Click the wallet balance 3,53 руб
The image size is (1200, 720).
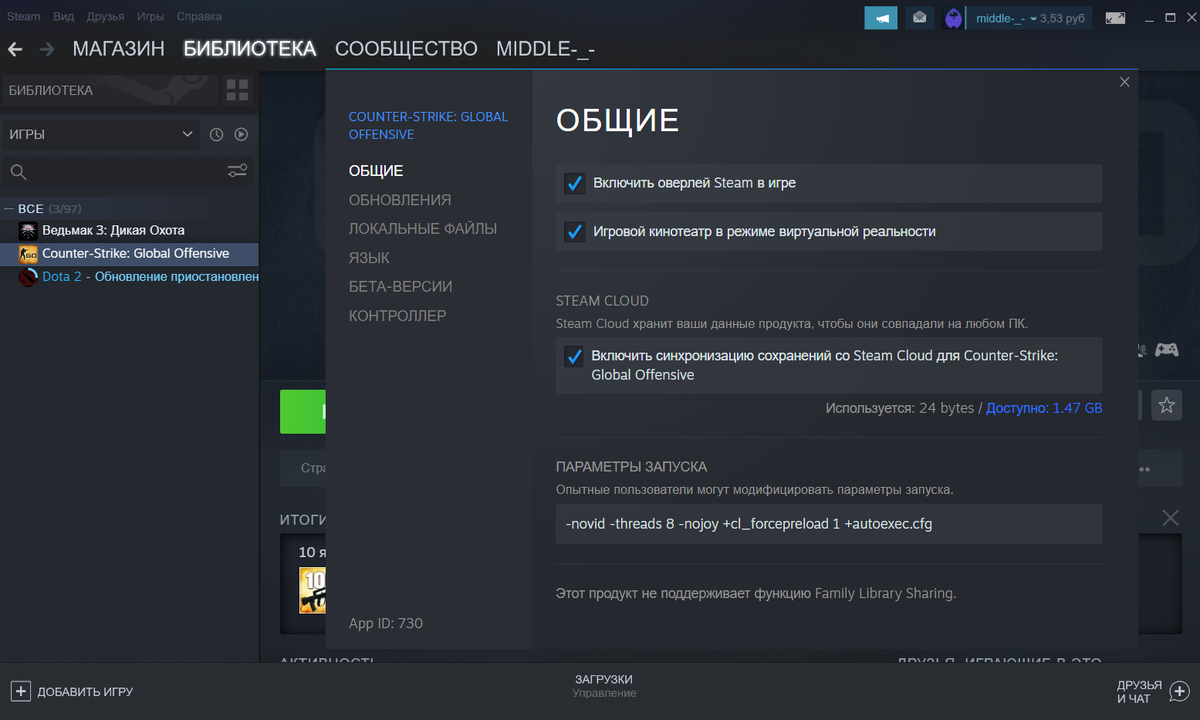(x=1062, y=18)
